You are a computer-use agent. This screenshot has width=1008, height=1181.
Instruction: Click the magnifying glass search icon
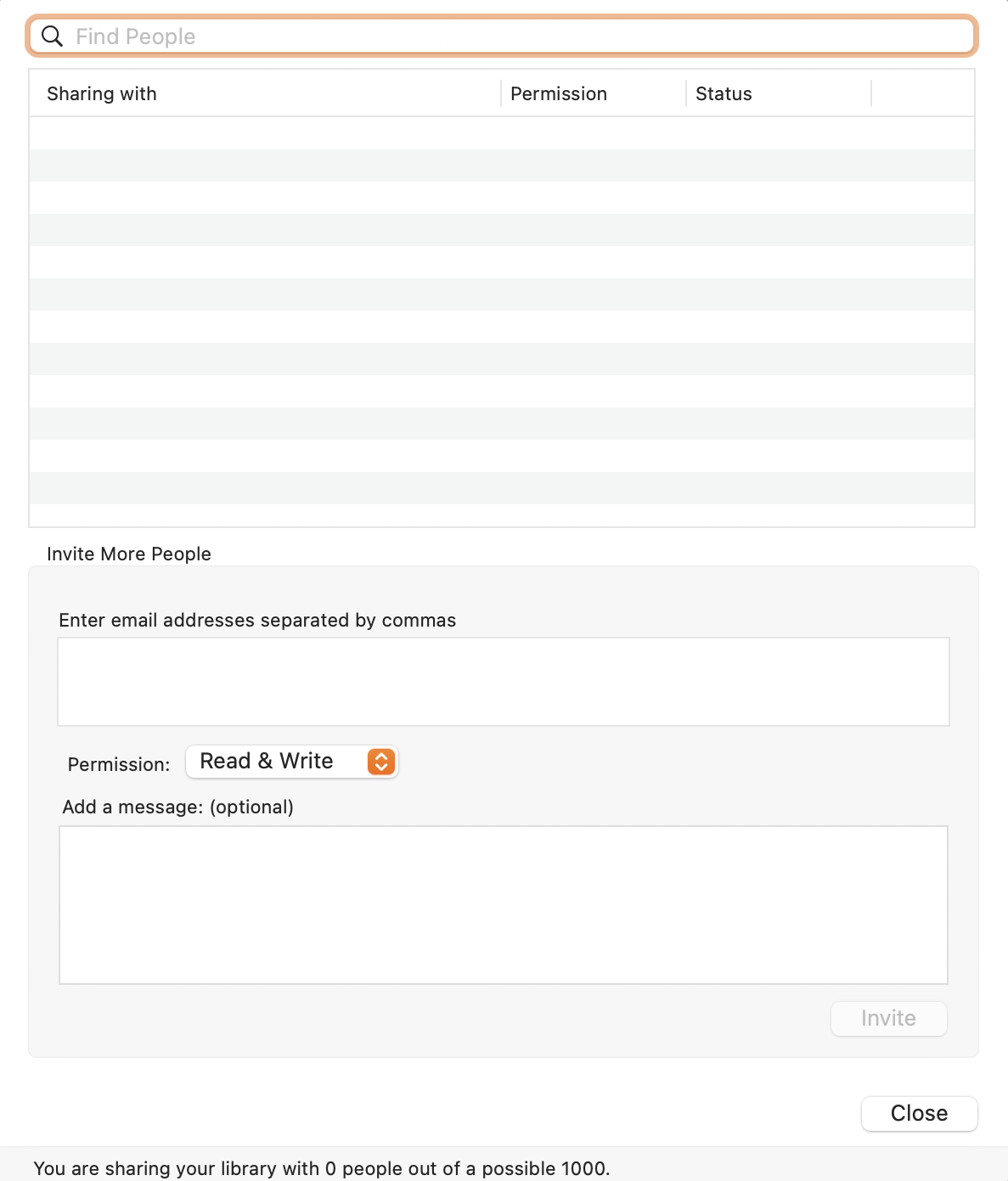(53, 37)
